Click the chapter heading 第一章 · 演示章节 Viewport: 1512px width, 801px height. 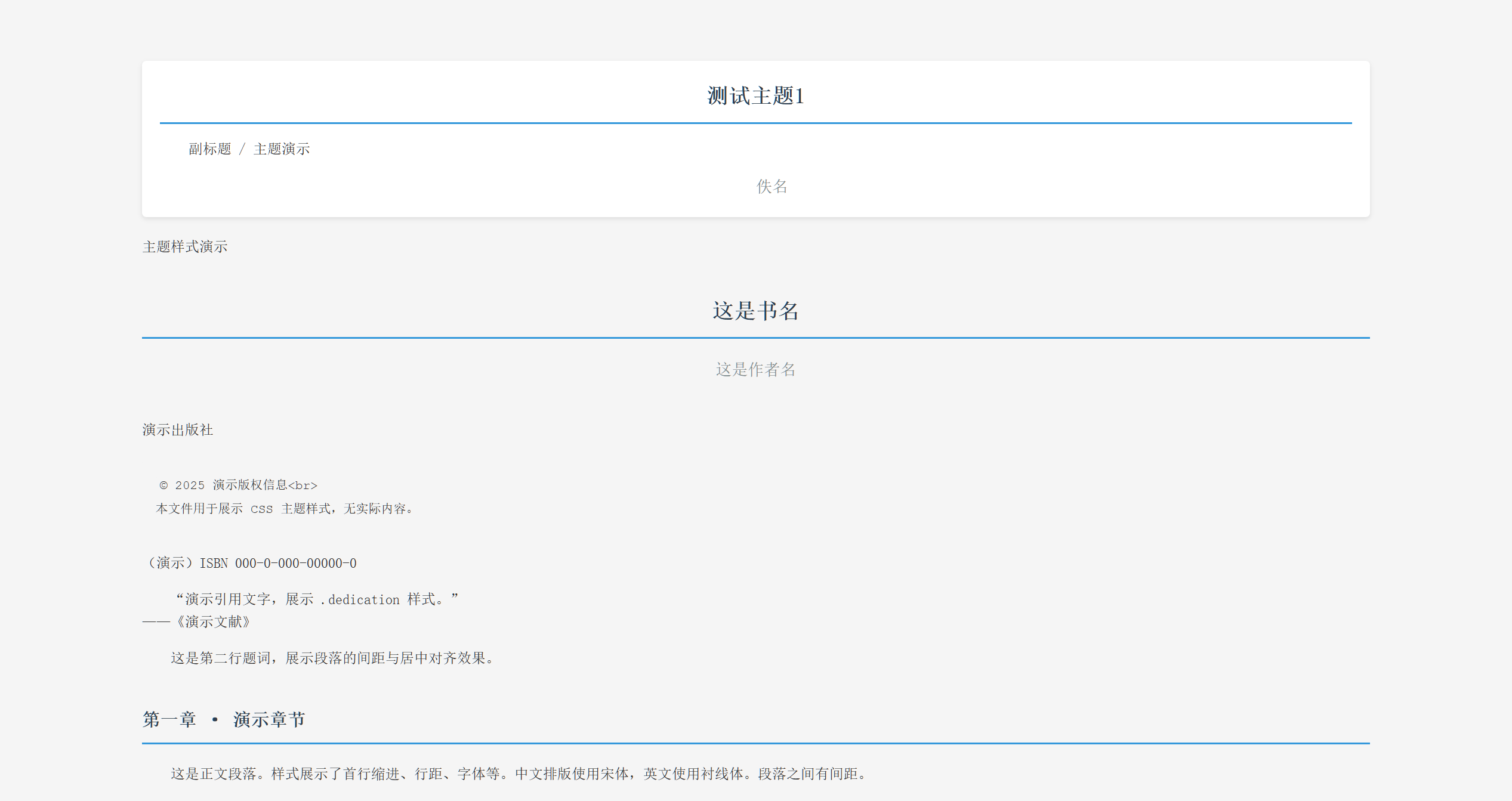point(224,719)
